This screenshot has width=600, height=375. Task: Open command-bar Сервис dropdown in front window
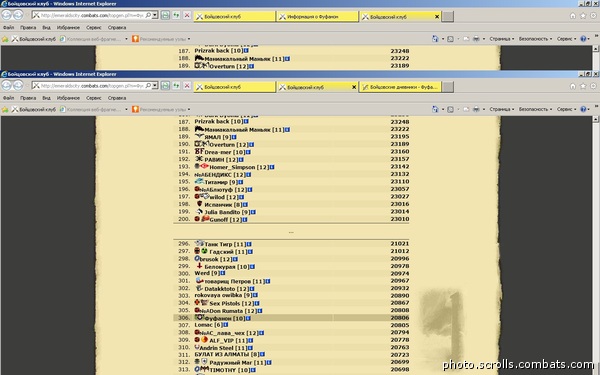(566, 109)
